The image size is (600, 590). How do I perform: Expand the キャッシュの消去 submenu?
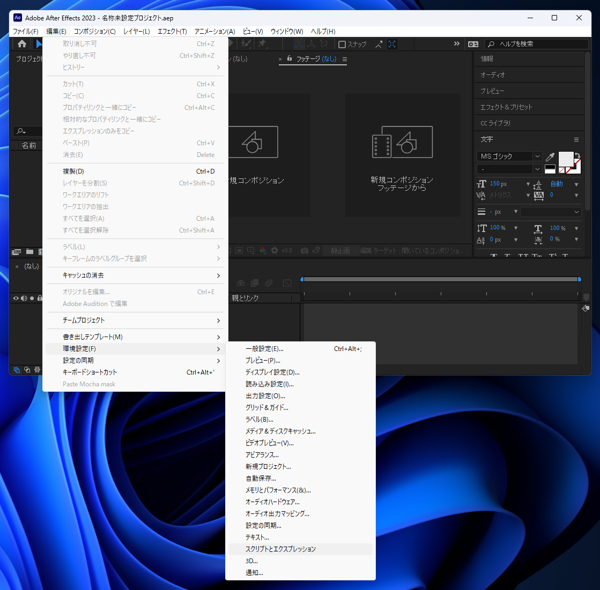(135, 275)
